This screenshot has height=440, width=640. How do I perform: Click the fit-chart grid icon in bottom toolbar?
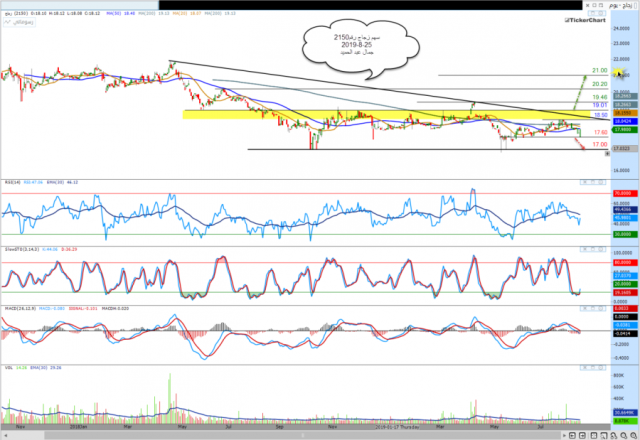click(594, 436)
